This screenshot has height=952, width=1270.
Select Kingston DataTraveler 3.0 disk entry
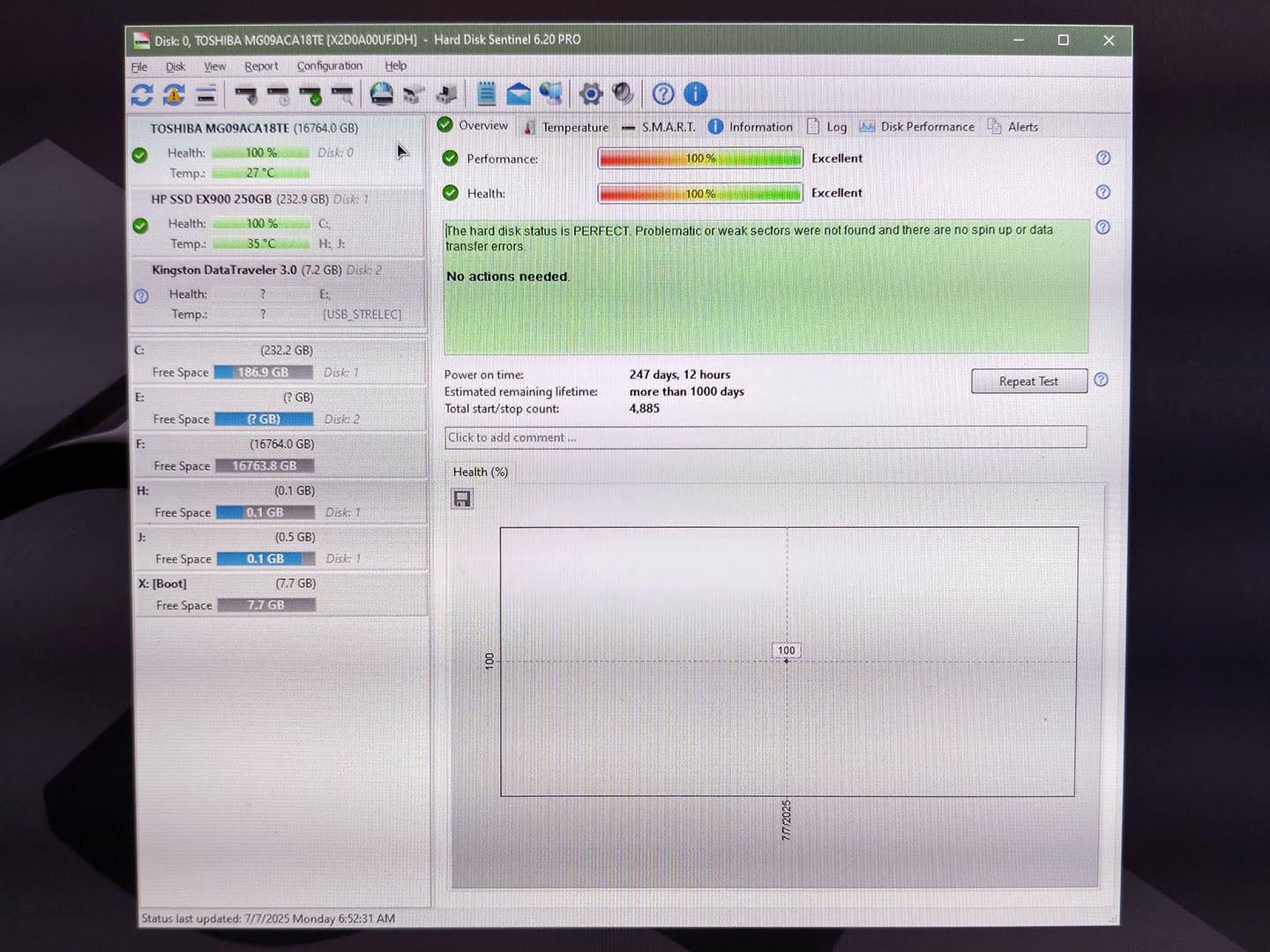point(279,292)
